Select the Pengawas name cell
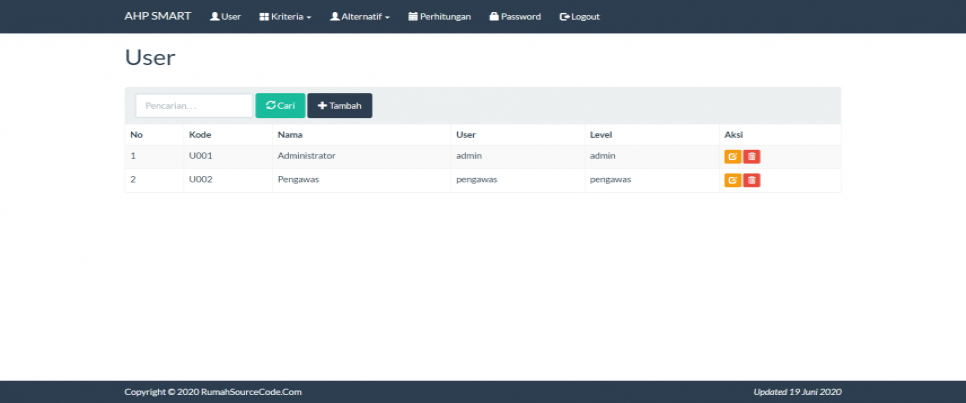The width and height of the screenshot is (966, 403). (362, 180)
